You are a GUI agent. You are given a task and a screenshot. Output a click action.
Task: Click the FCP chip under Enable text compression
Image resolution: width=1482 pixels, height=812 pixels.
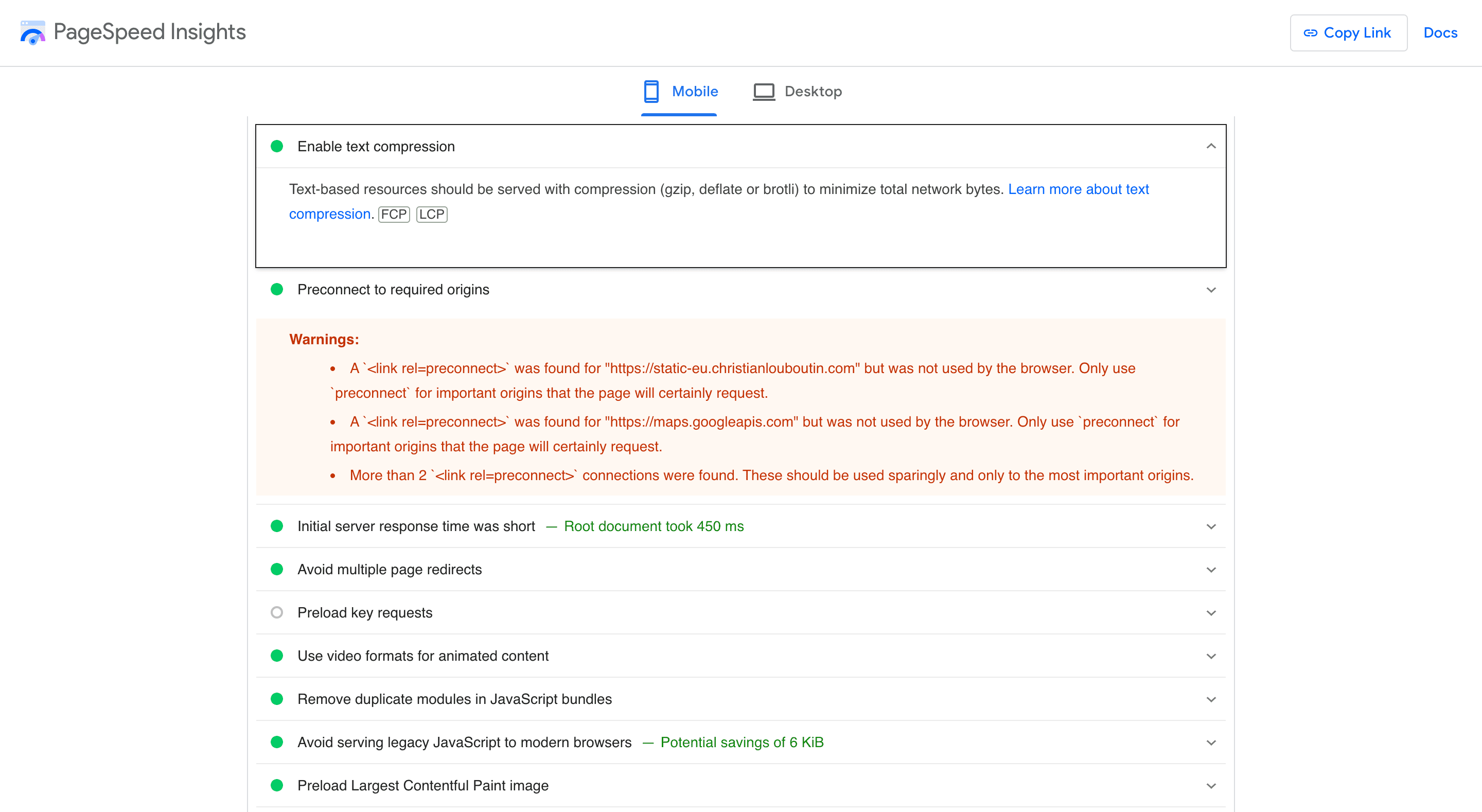[394, 214]
